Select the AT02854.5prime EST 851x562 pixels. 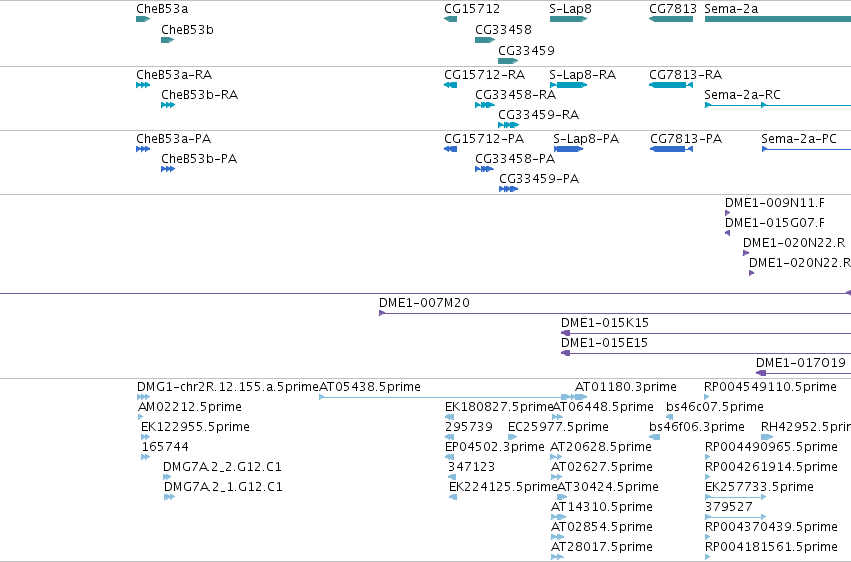pos(557,538)
